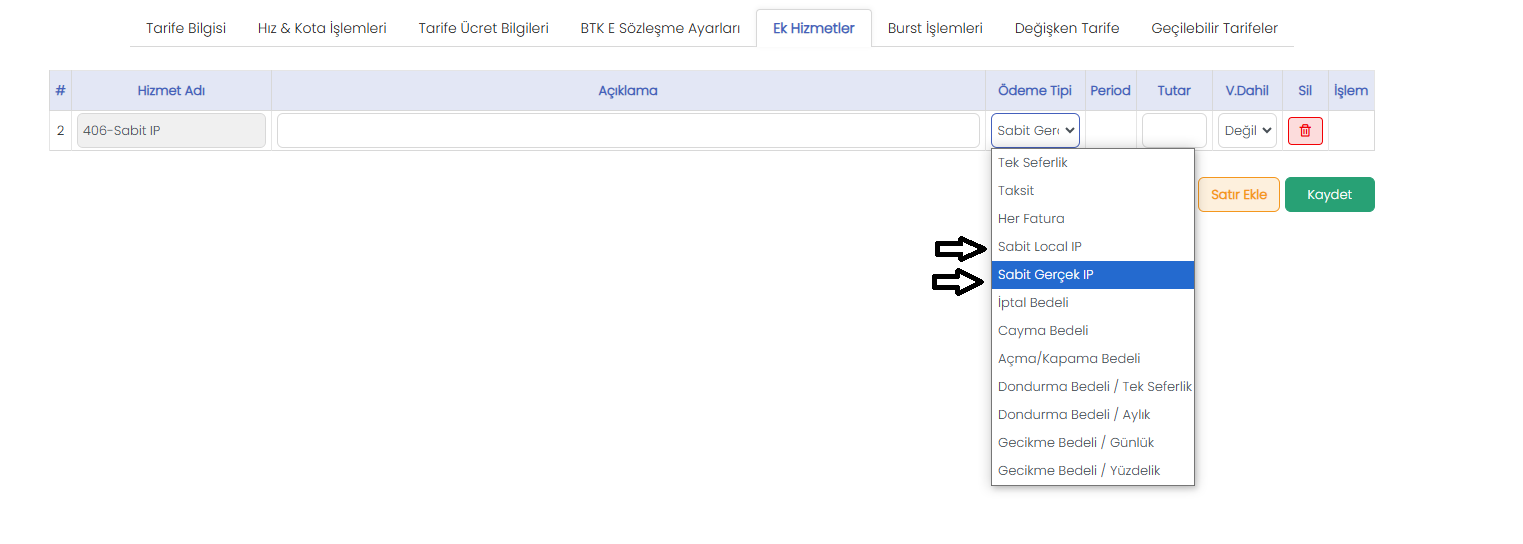Screen dimensions: 1523x544
Task: Choose Dondurma Bedeli / Tek Seferlik
Action: coord(1093,386)
